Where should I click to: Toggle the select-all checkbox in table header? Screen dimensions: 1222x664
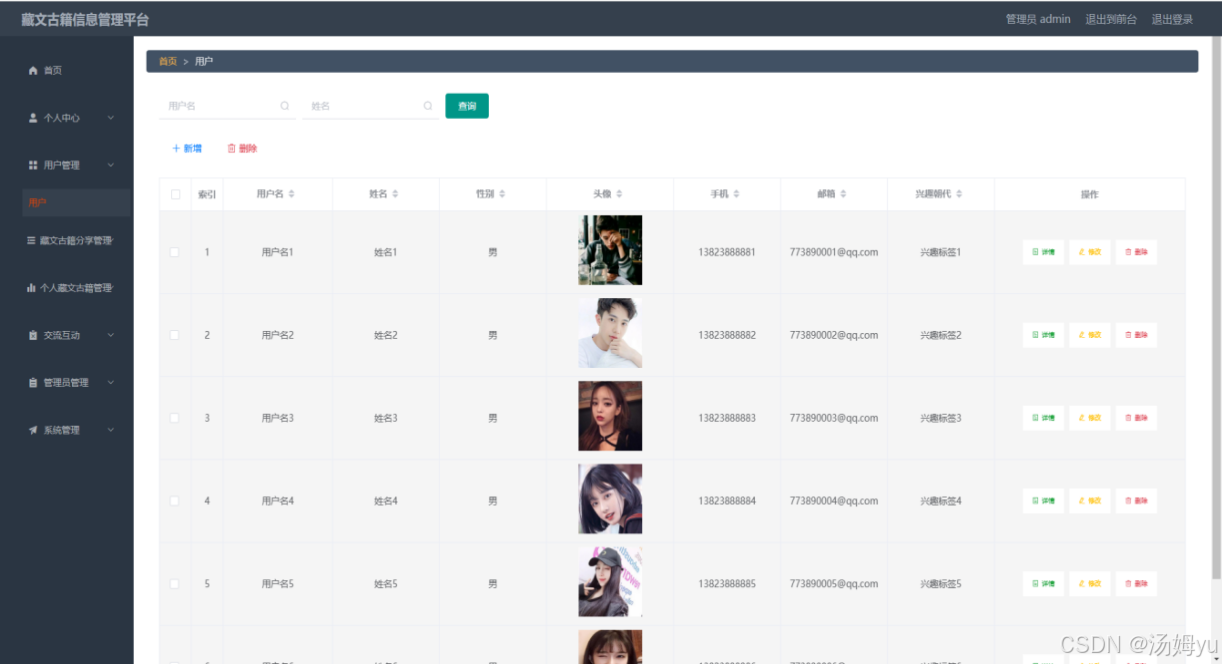tap(175, 194)
